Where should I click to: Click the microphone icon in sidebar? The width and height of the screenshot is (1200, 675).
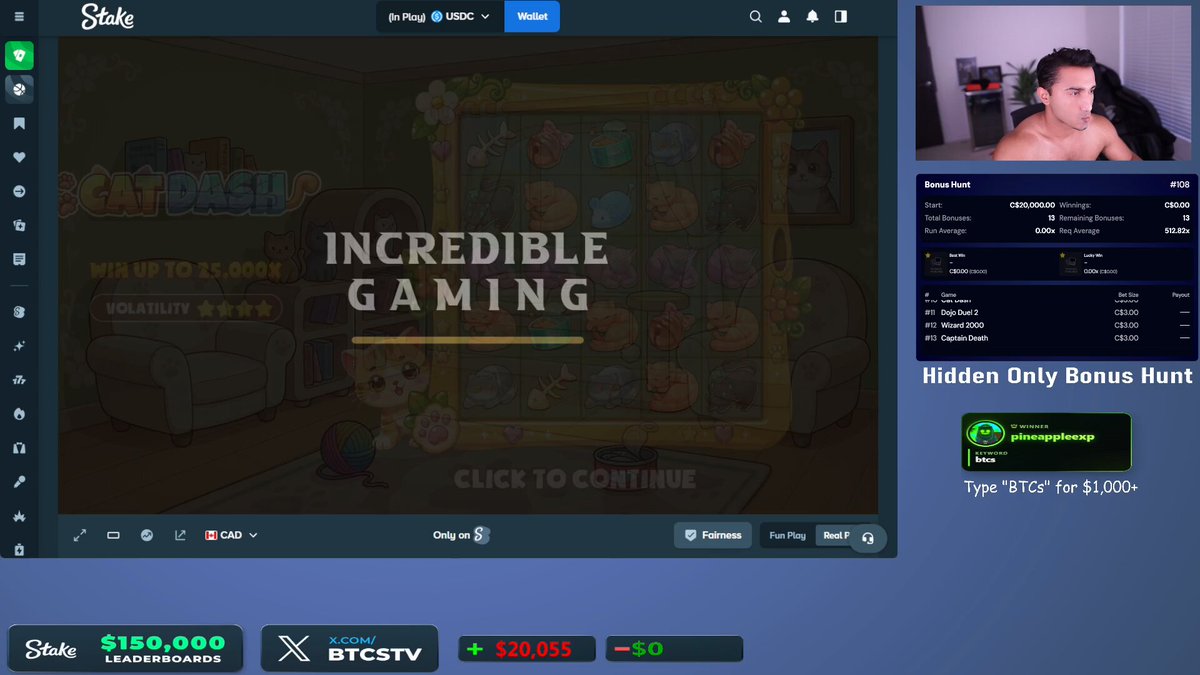coord(19,482)
